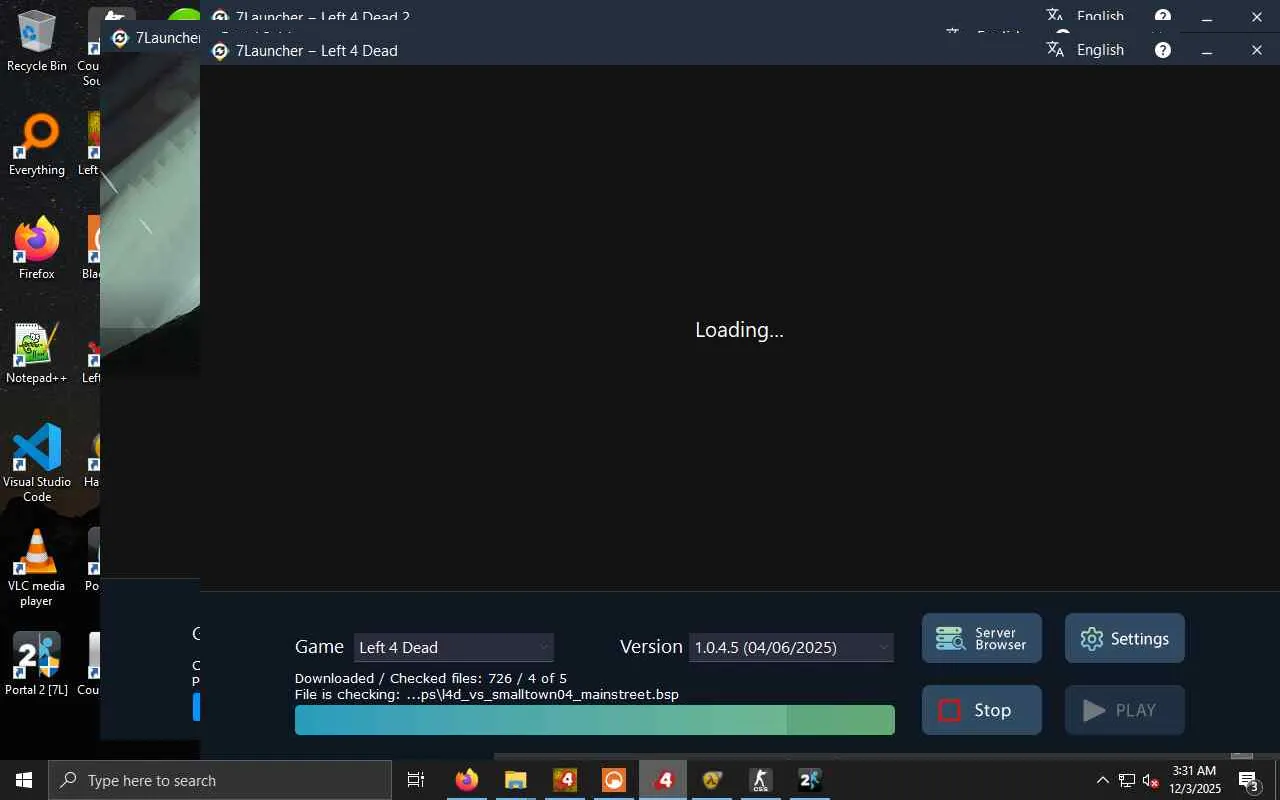This screenshot has height=800, width=1280.
Task: Open the clock showing 3:31 AM
Action: [x=1195, y=780]
